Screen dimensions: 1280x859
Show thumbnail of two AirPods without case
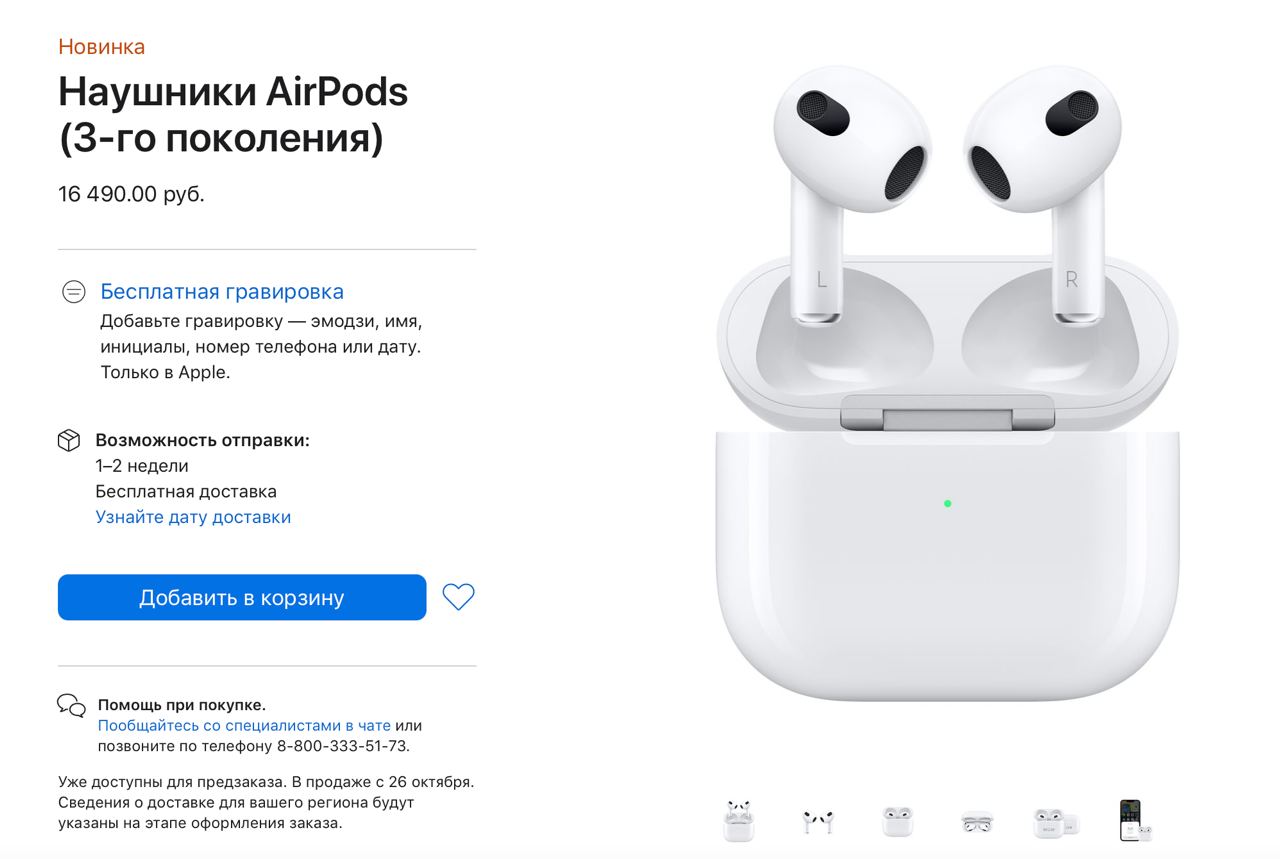817,822
